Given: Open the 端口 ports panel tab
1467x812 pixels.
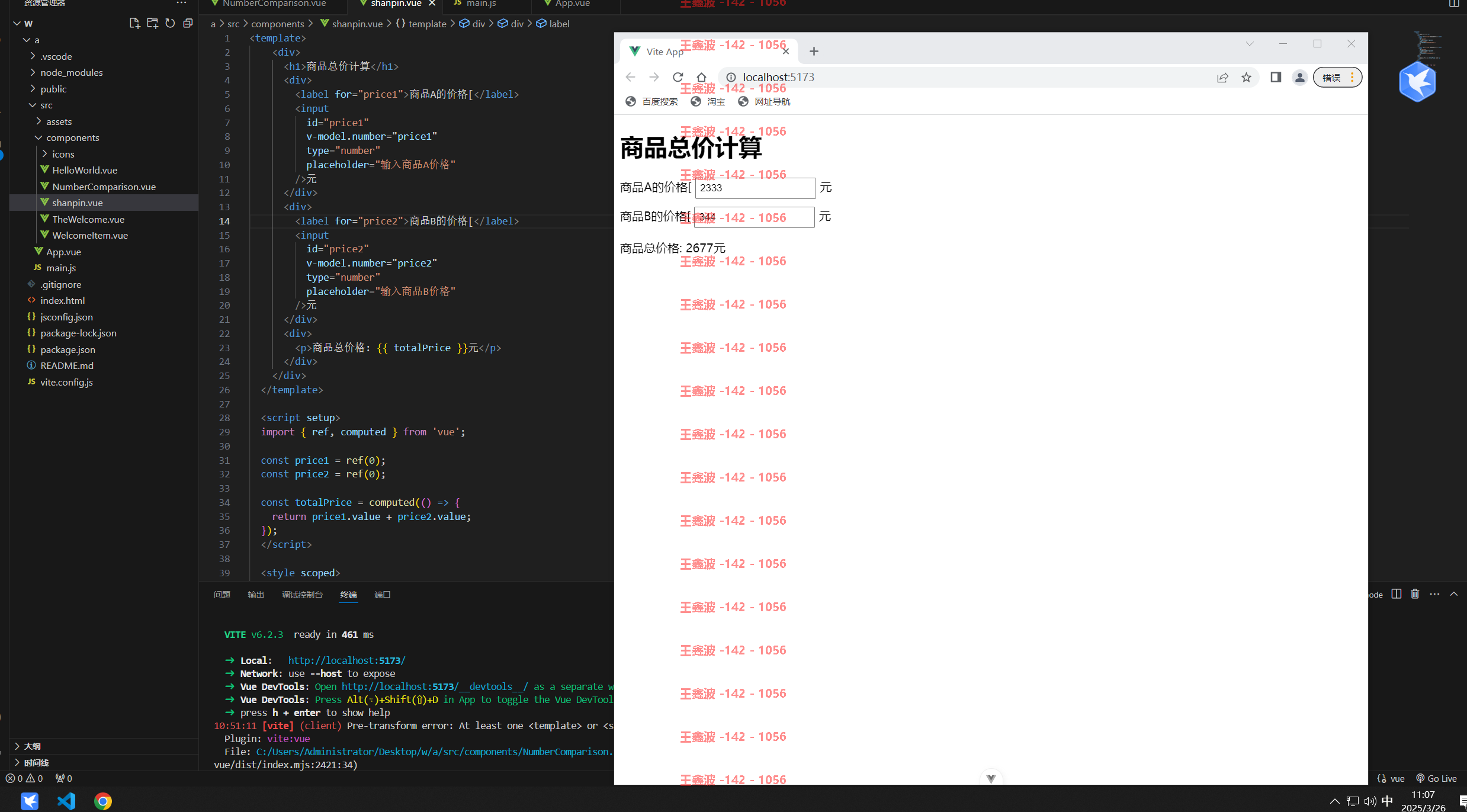Looking at the screenshot, I should click(x=383, y=594).
